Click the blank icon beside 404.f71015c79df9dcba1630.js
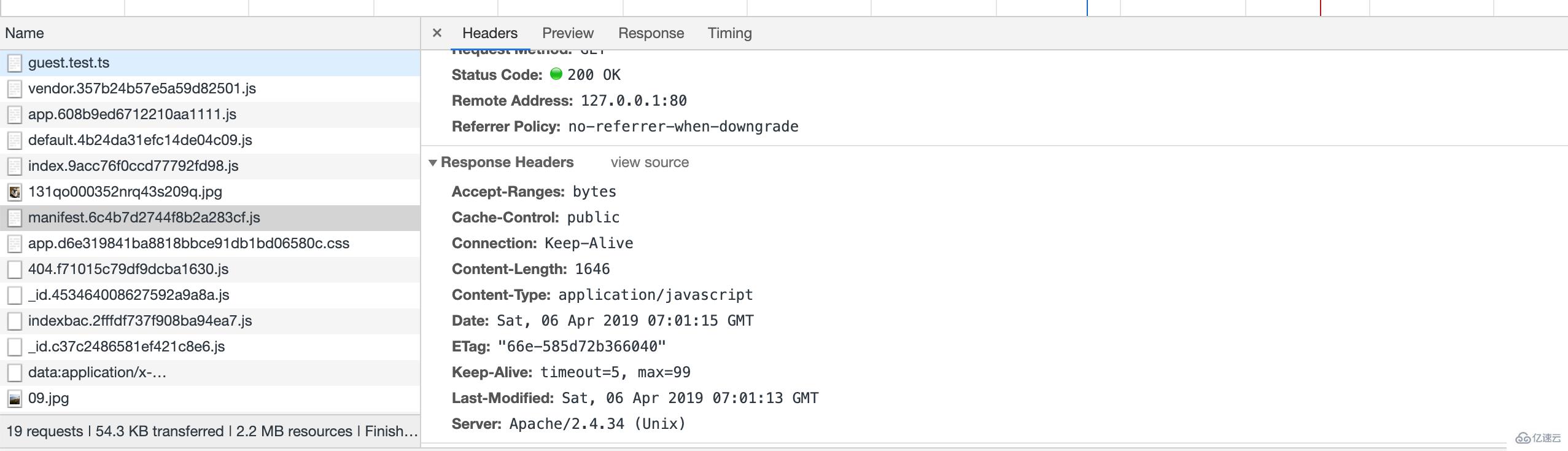The width and height of the screenshot is (1568, 451). (x=15, y=270)
